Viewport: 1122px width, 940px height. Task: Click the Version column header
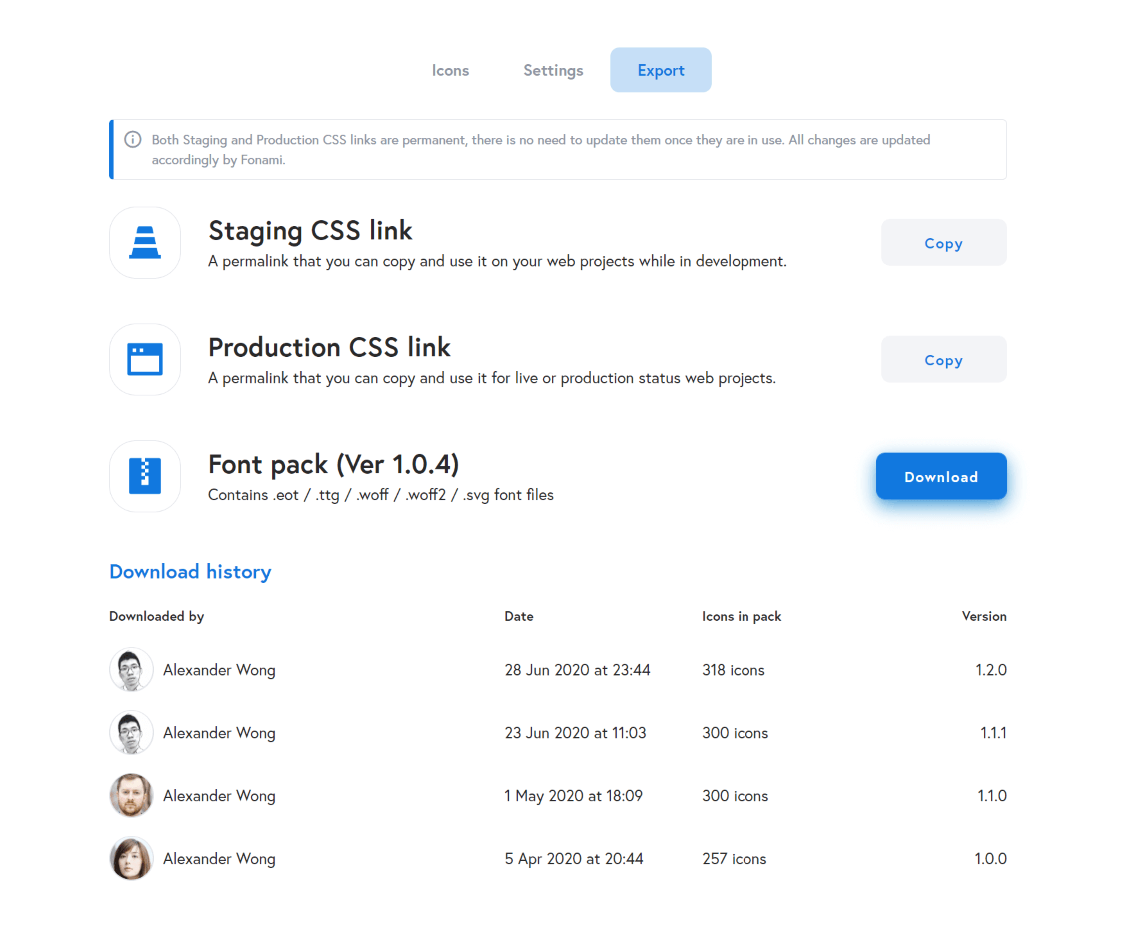(x=984, y=616)
